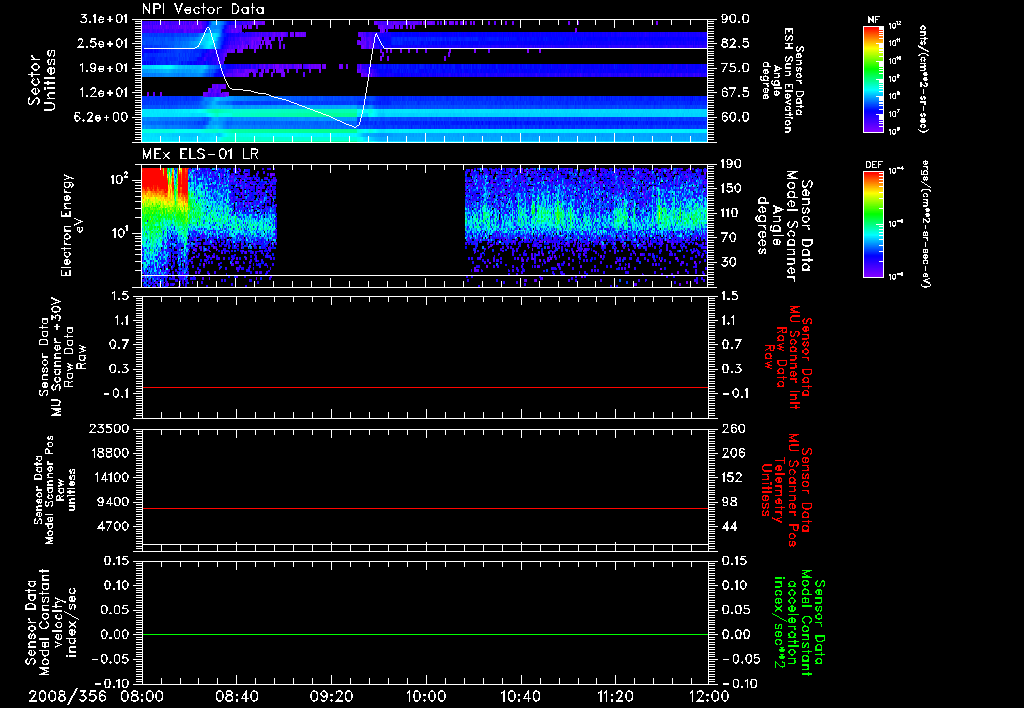Image resolution: width=1024 pixels, height=708 pixels.
Task: Click the 08:40 time tick label
Action: [x=236, y=696]
